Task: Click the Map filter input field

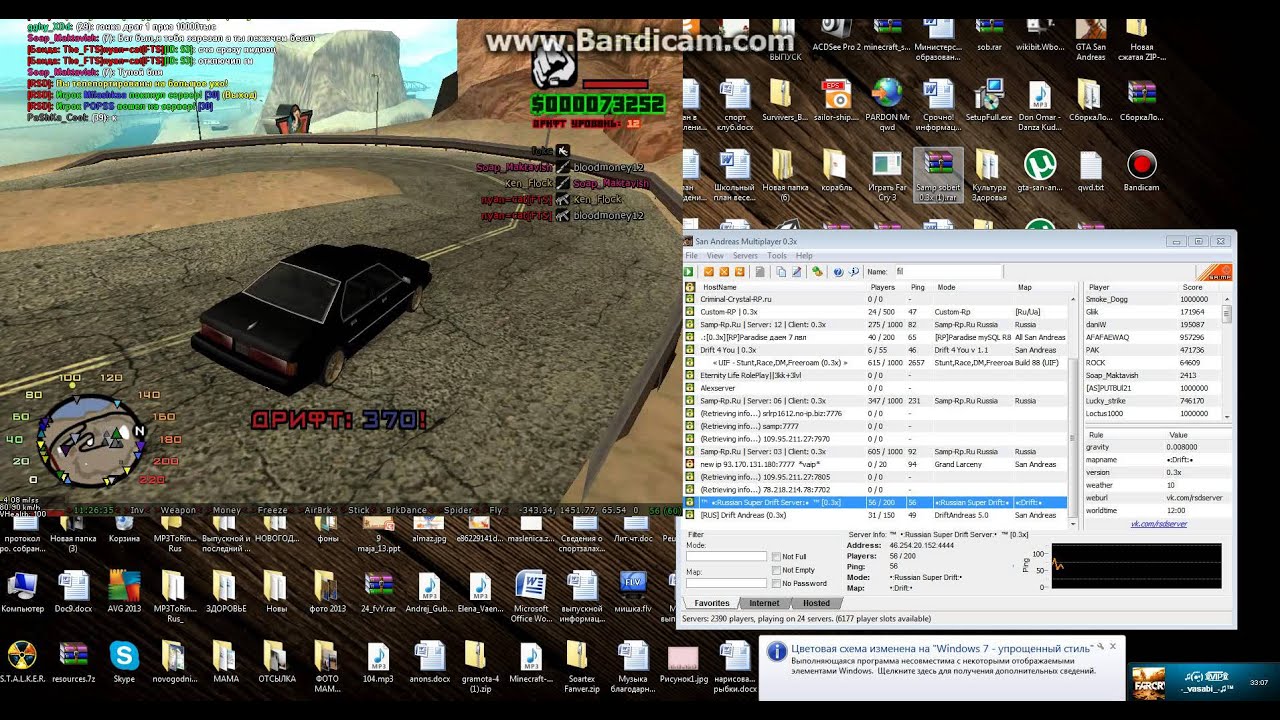Action: [x=726, y=583]
